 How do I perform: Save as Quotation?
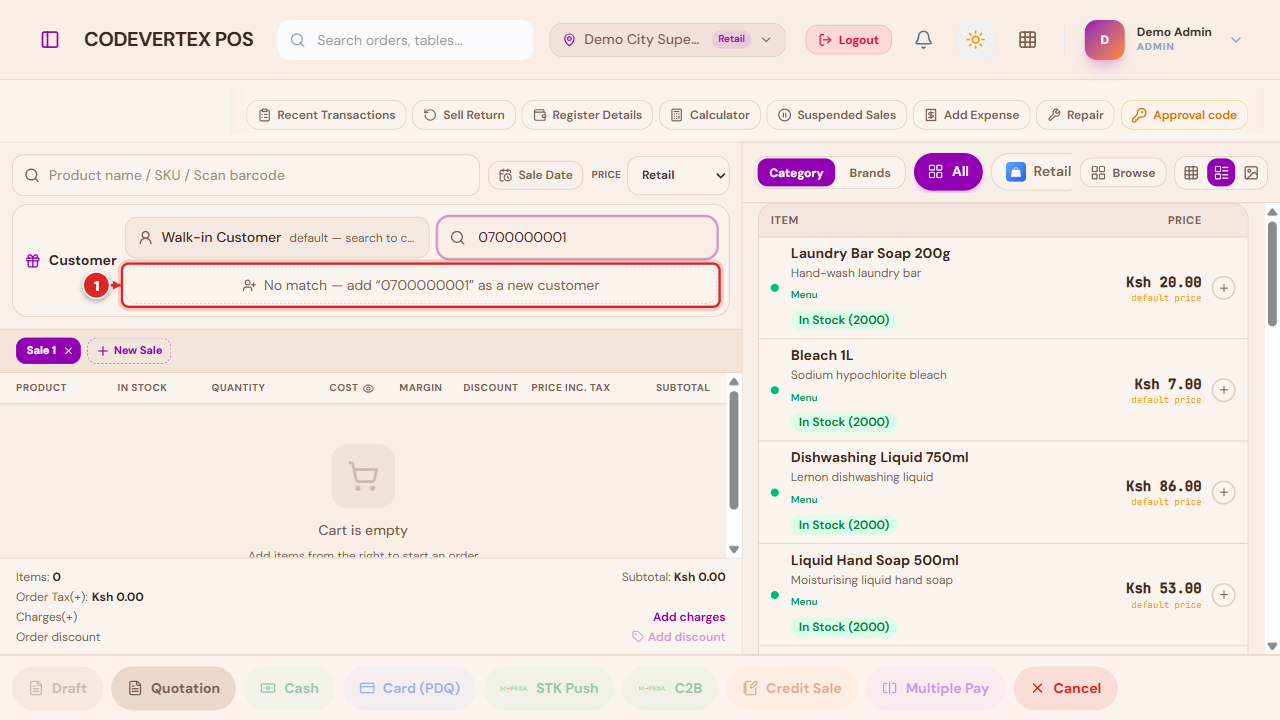[x=173, y=688]
